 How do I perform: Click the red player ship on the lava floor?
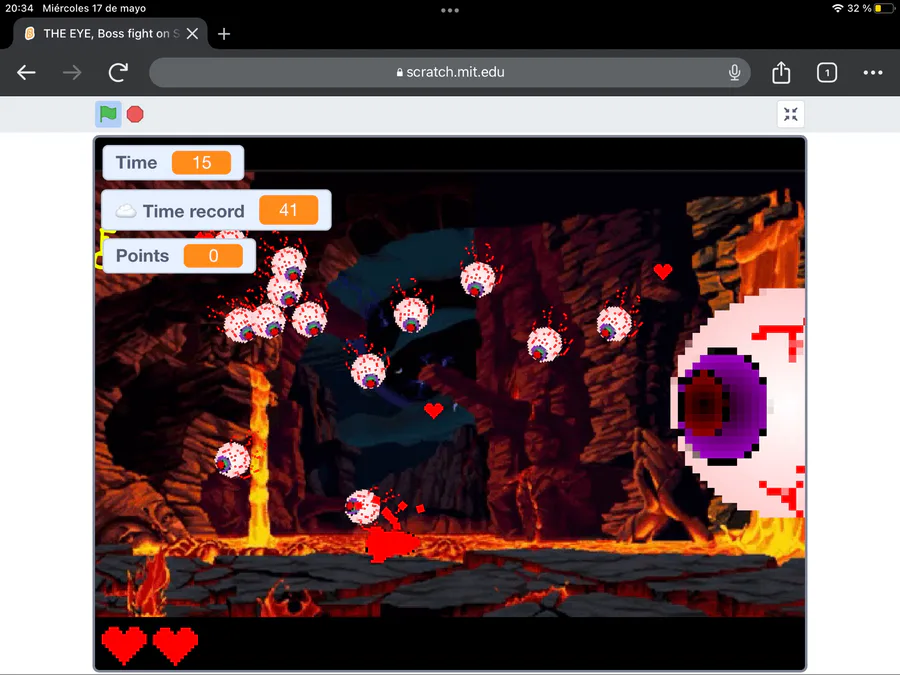pyautogui.click(x=392, y=543)
